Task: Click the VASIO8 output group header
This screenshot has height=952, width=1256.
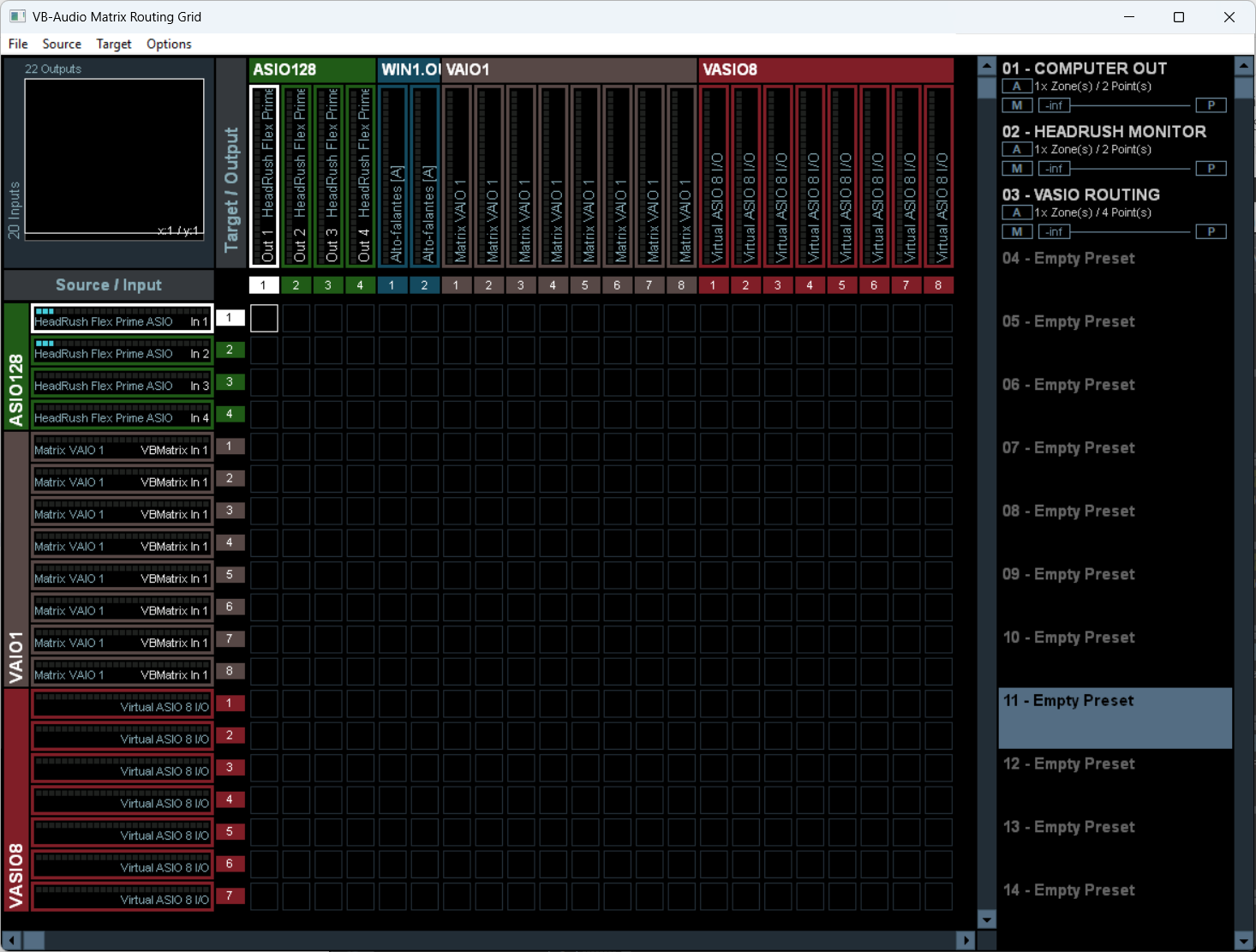Action: pos(825,69)
